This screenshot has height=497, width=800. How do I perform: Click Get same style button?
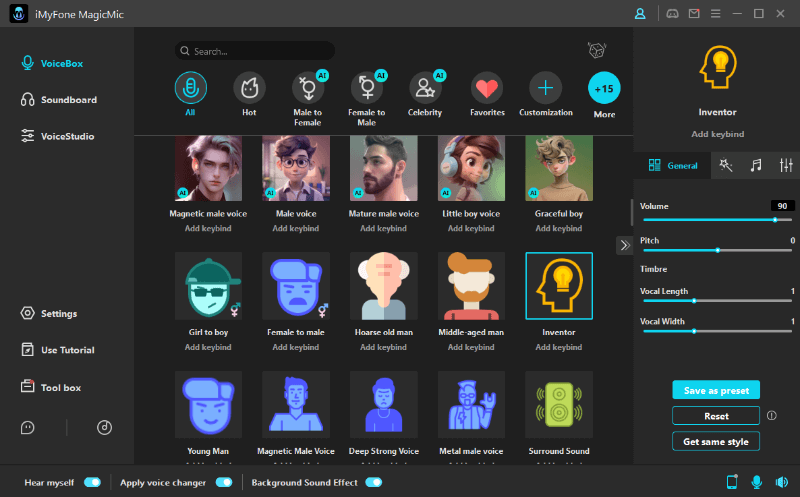[716, 441]
